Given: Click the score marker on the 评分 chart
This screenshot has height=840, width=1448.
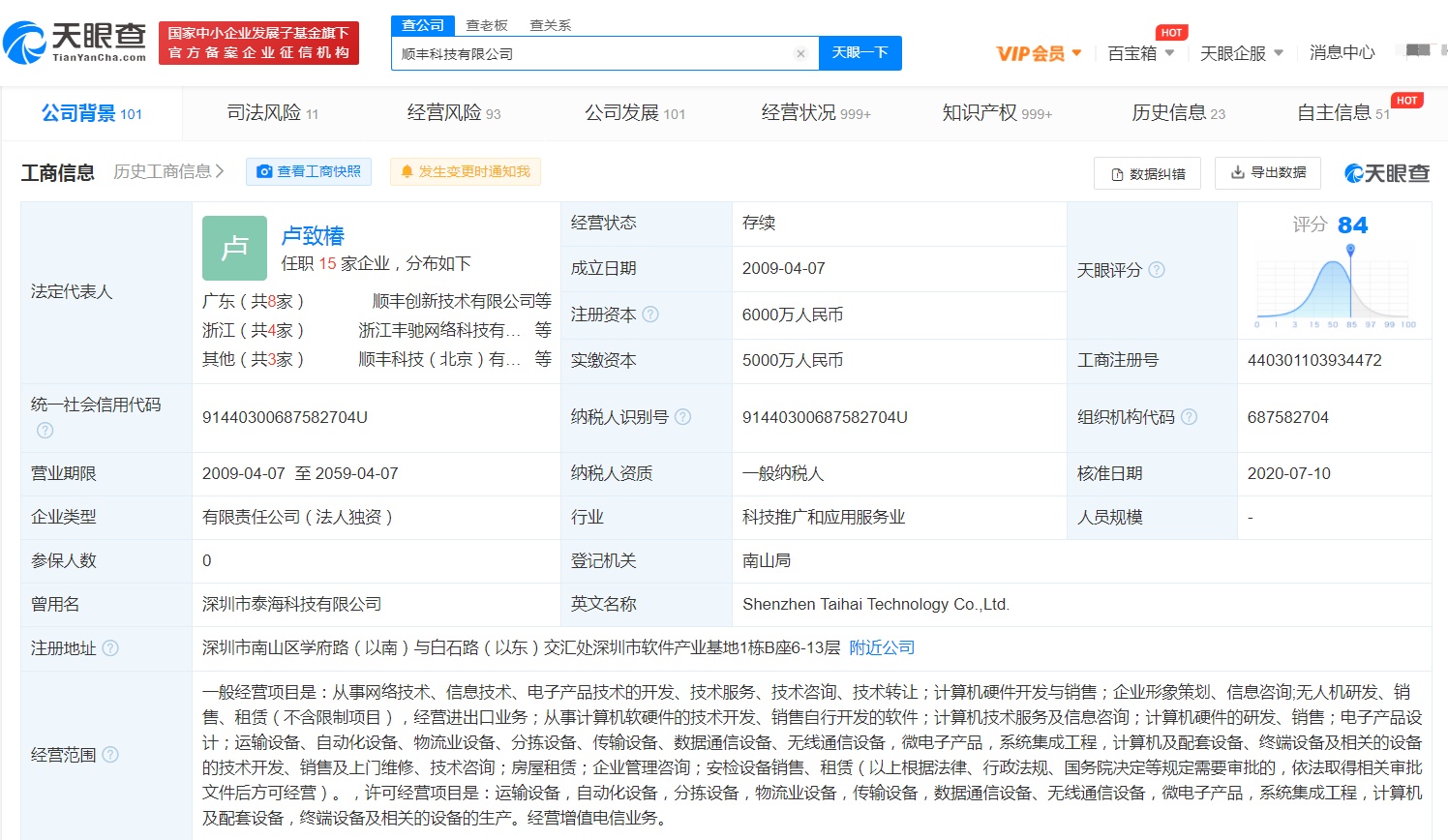Looking at the screenshot, I should pyautogui.click(x=1350, y=250).
